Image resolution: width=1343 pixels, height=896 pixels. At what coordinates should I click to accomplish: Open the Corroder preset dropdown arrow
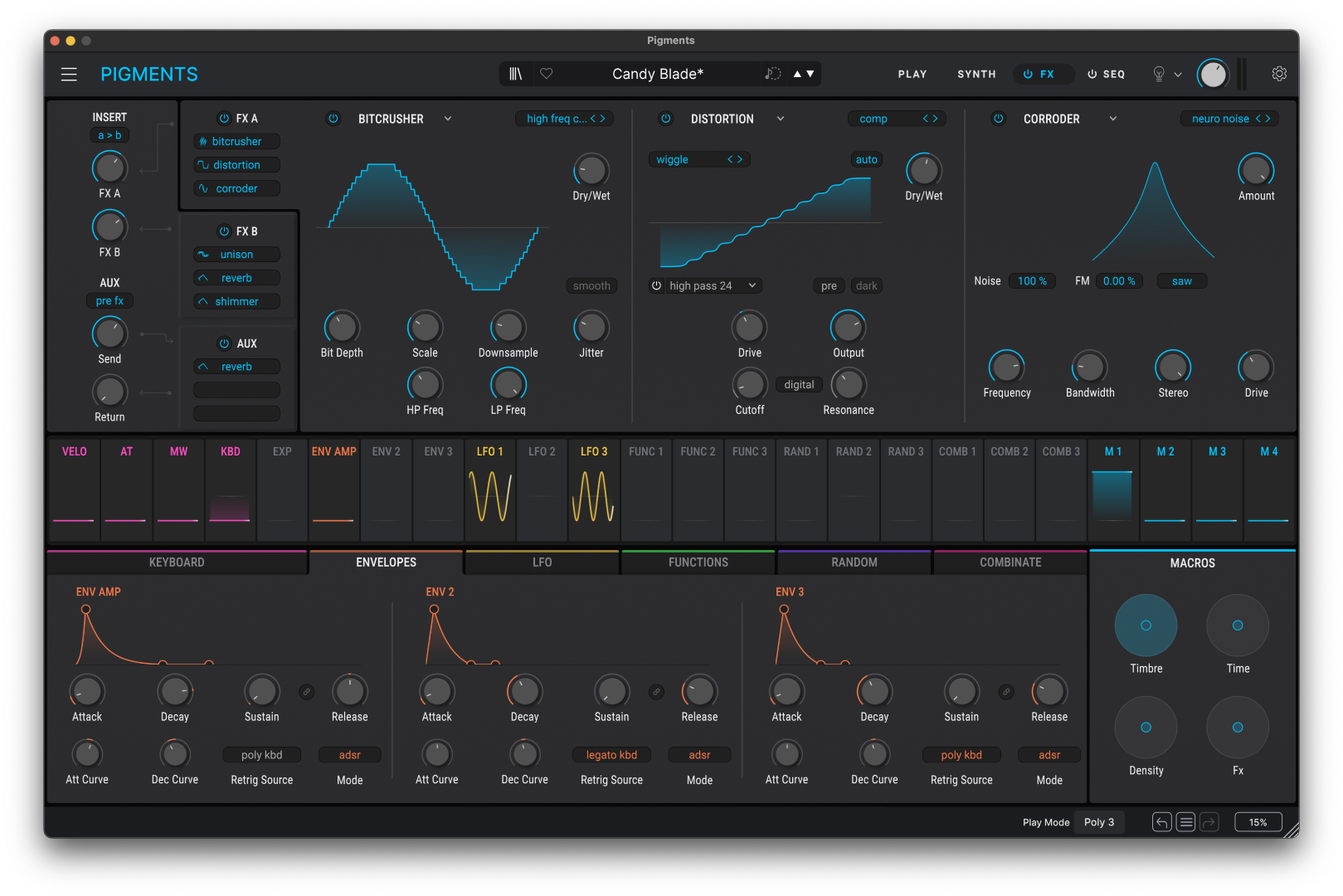(1113, 119)
